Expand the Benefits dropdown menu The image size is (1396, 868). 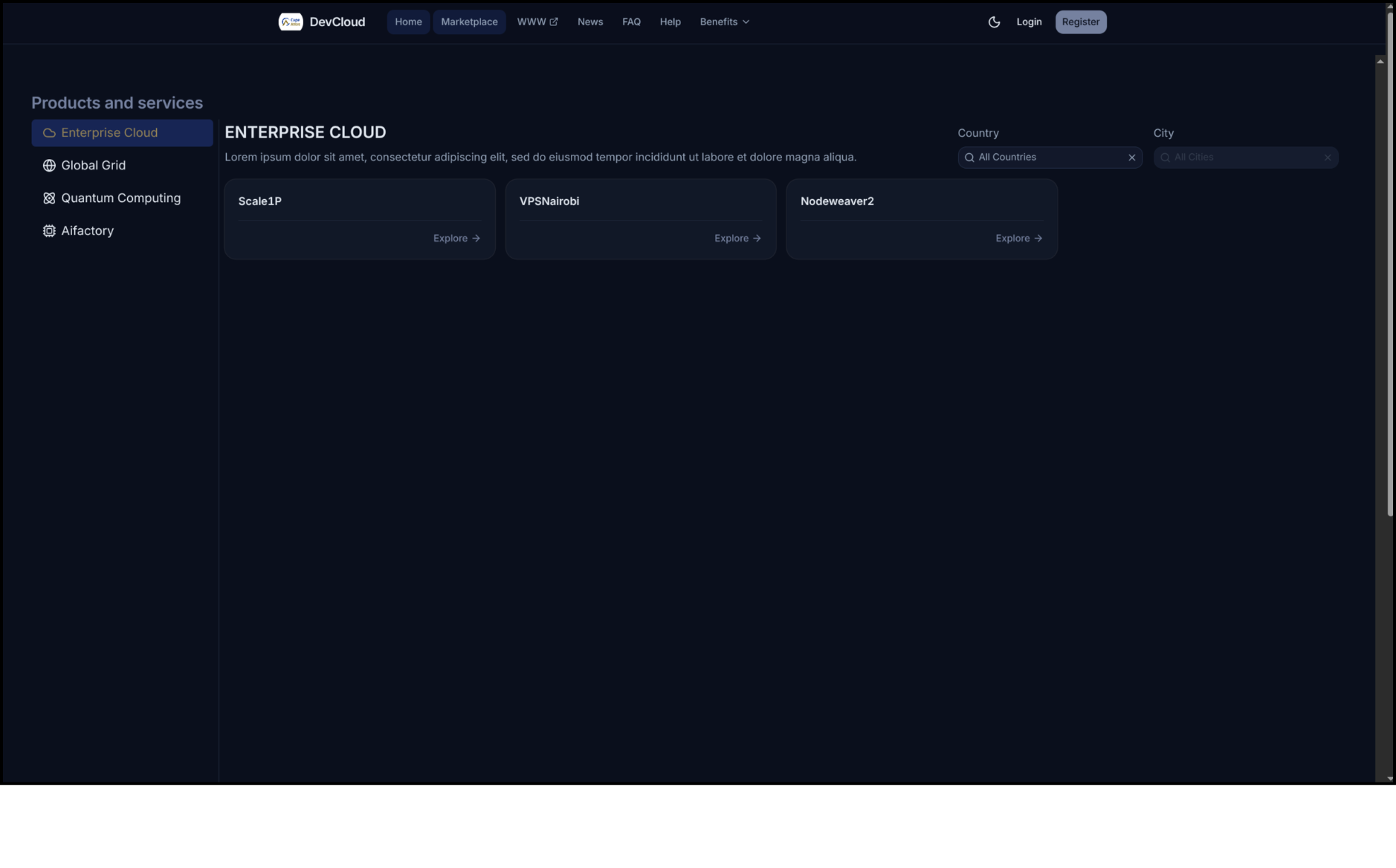pos(725,22)
